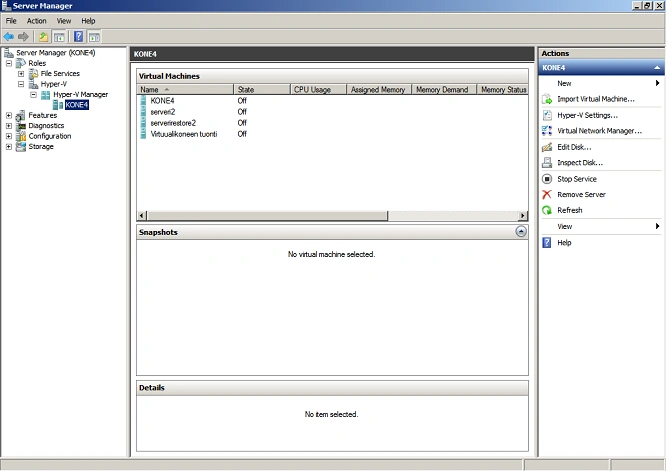Click the horizontal scrollbar right arrow

(523, 216)
